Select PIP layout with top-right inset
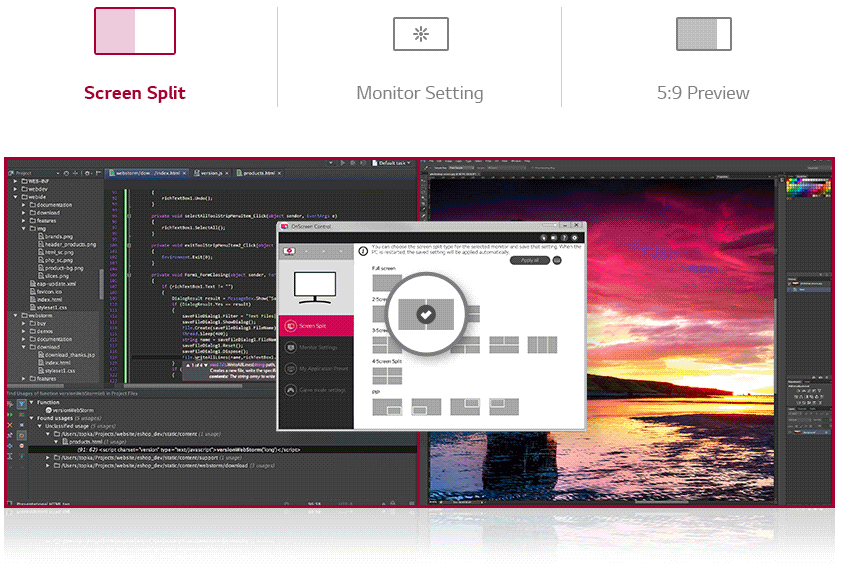Screen dimensions: 844x584 tap(465, 407)
